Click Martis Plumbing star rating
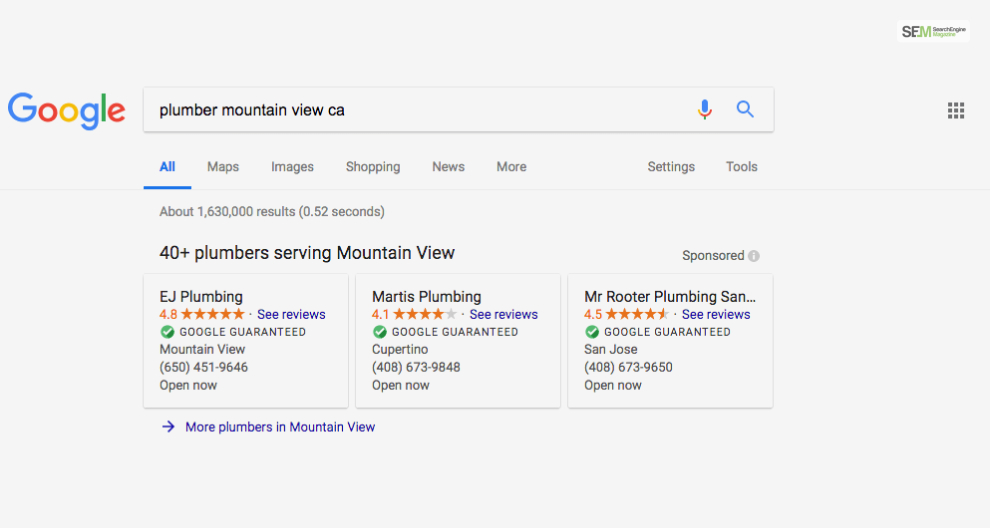 pos(425,314)
